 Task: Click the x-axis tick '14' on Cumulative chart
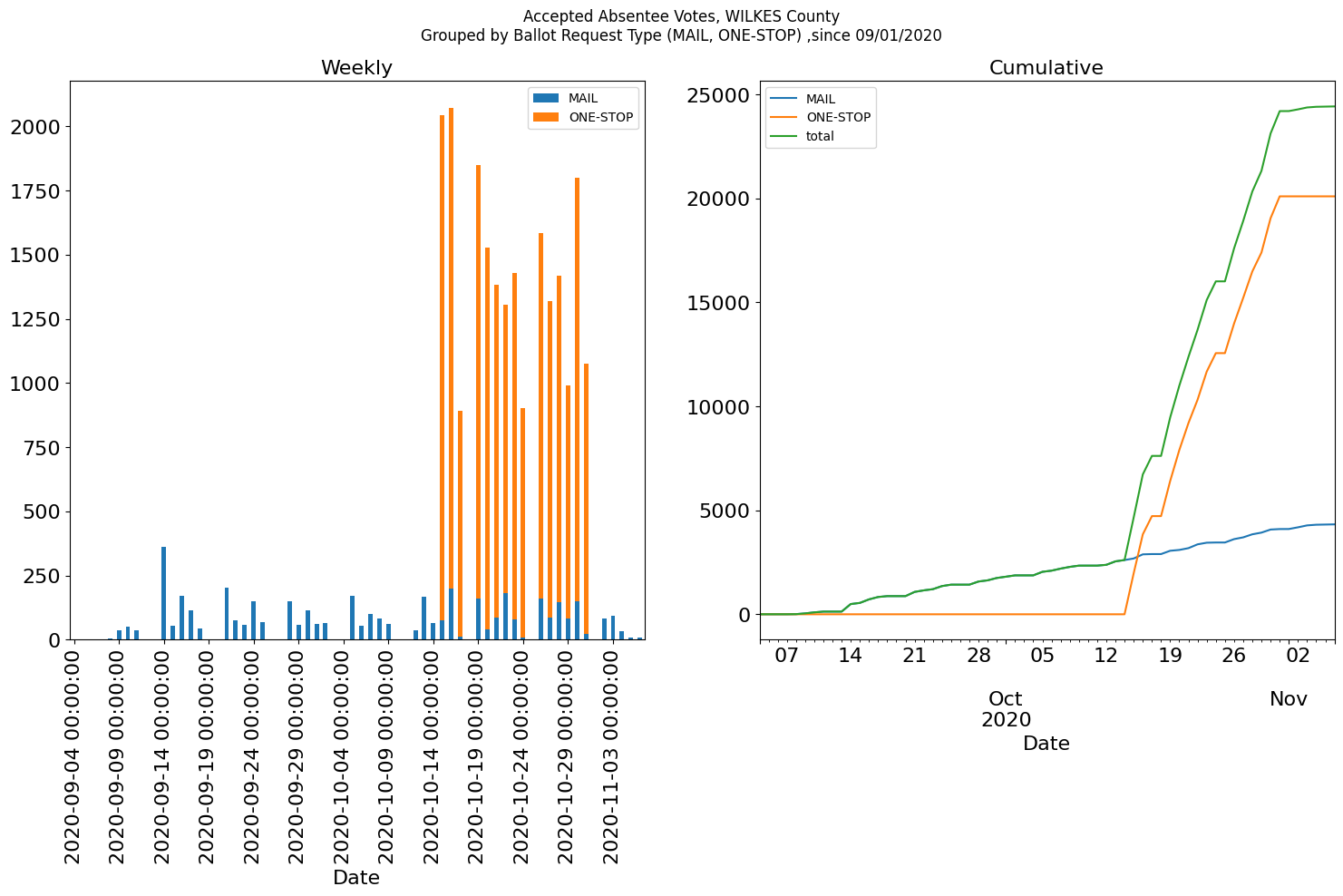click(x=851, y=655)
